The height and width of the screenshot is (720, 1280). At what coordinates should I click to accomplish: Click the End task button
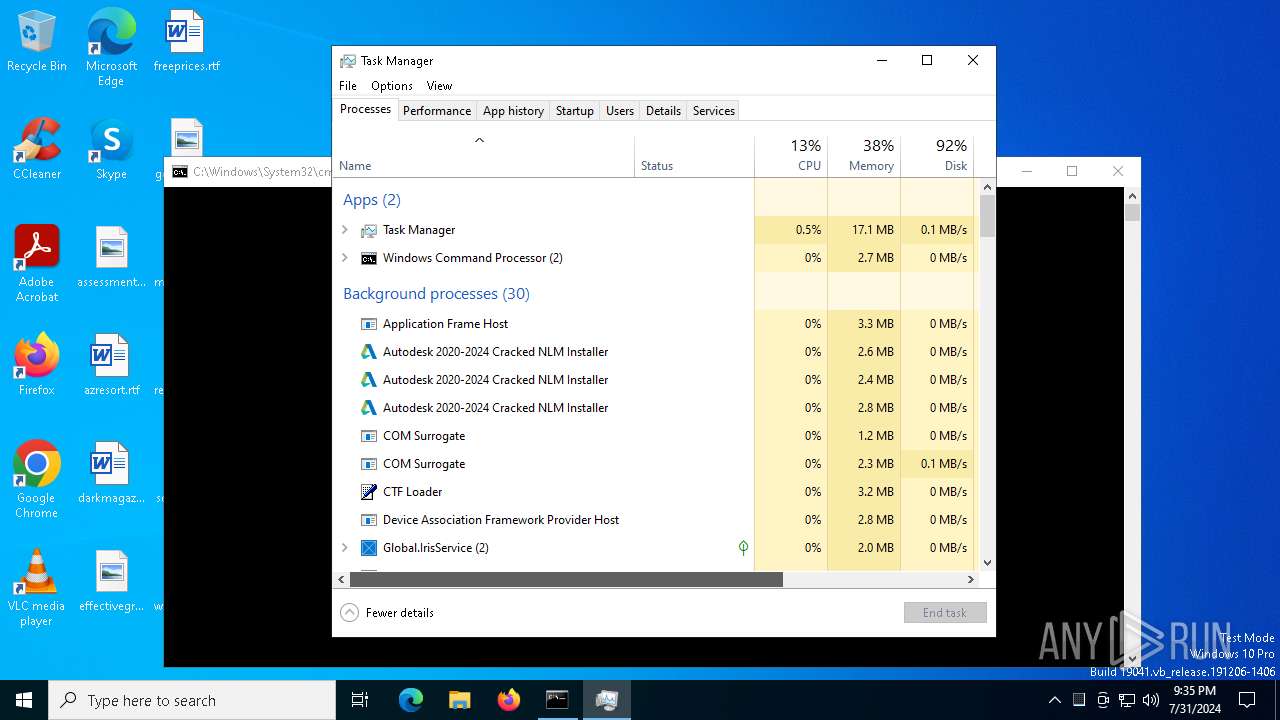pyautogui.click(x=945, y=613)
